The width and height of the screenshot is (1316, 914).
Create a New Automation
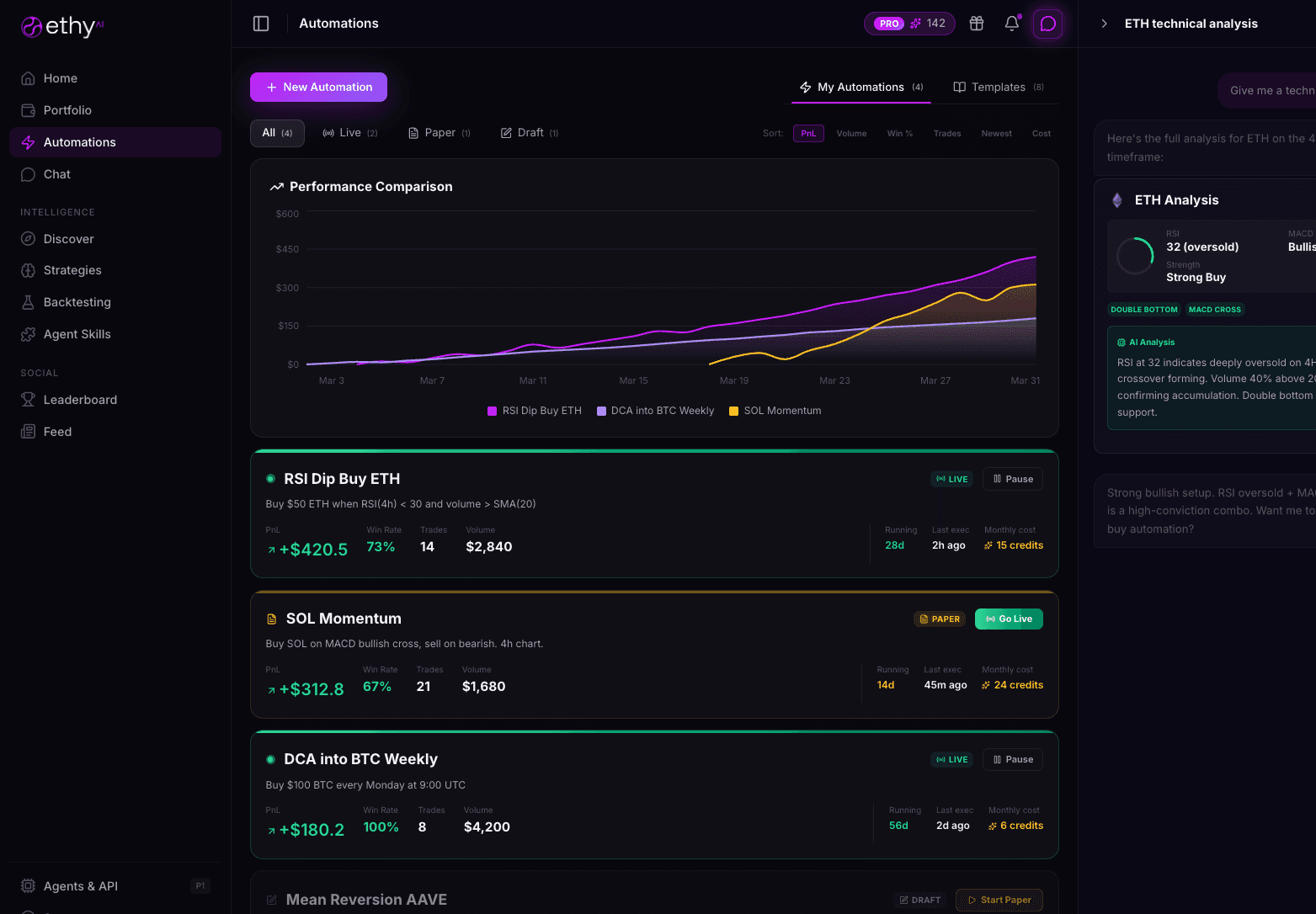(x=318, y=88)
